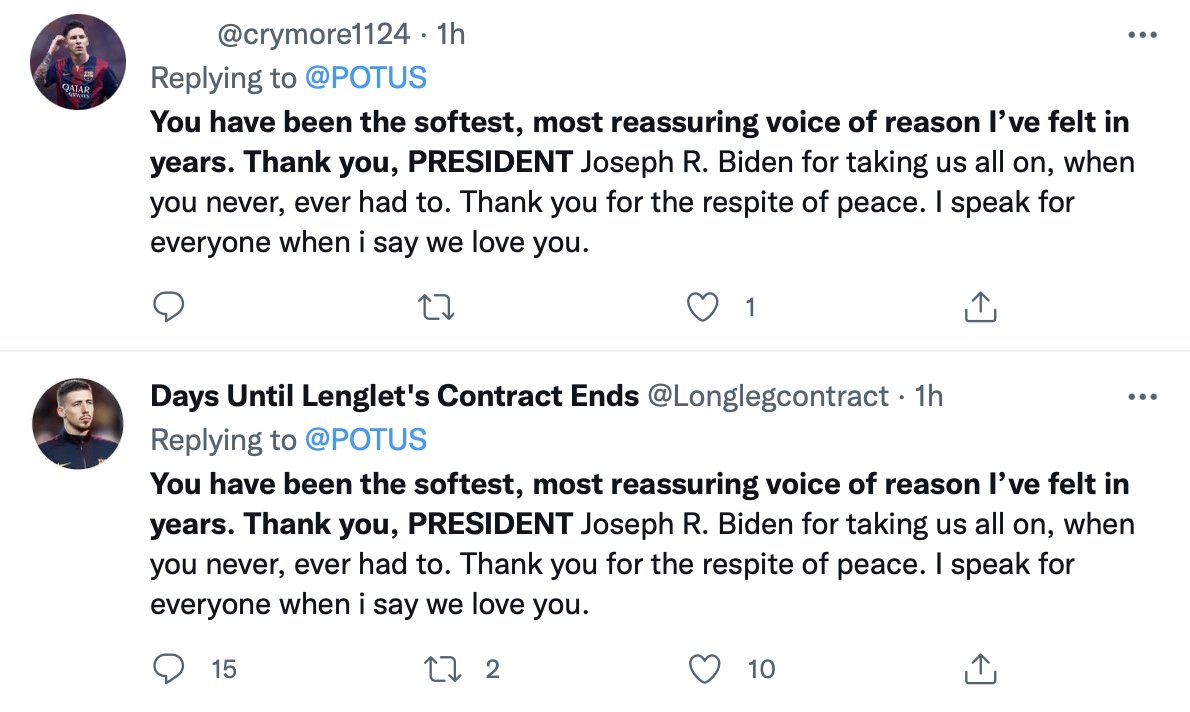The height and width of the screenshot is (712, 1190).
Task: Open first tweet's 1h timestamp
Action: point(451,35)
